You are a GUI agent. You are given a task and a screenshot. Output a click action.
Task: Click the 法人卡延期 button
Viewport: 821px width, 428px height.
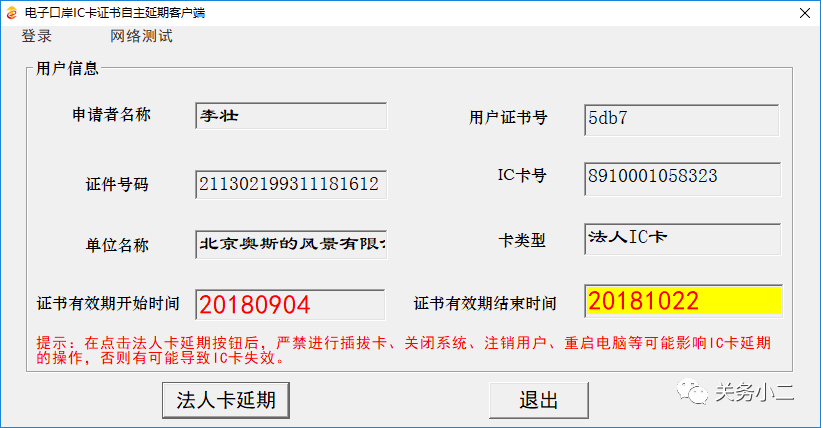pos(226,400)
